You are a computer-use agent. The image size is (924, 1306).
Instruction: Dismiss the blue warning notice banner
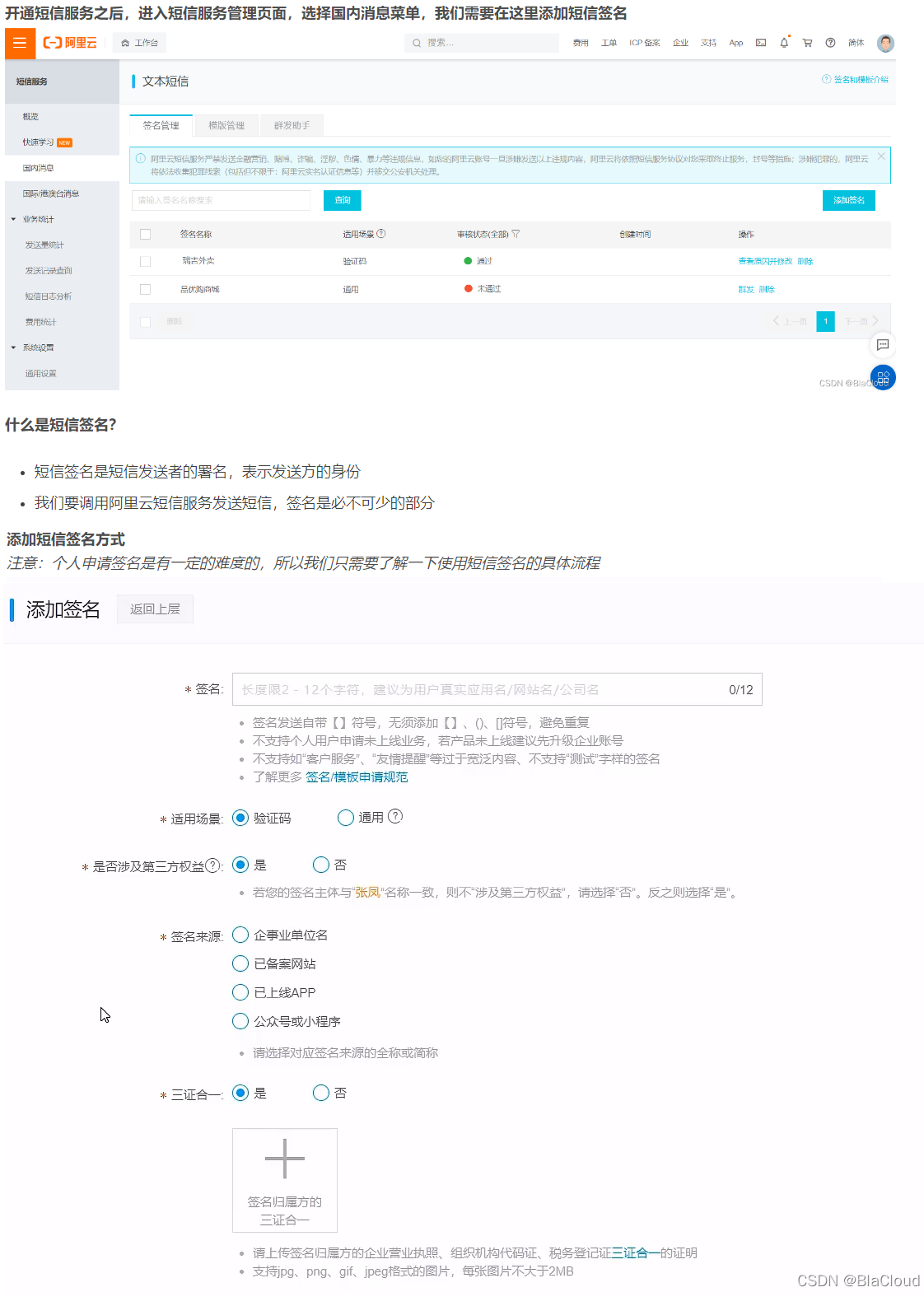coord(881,156)
